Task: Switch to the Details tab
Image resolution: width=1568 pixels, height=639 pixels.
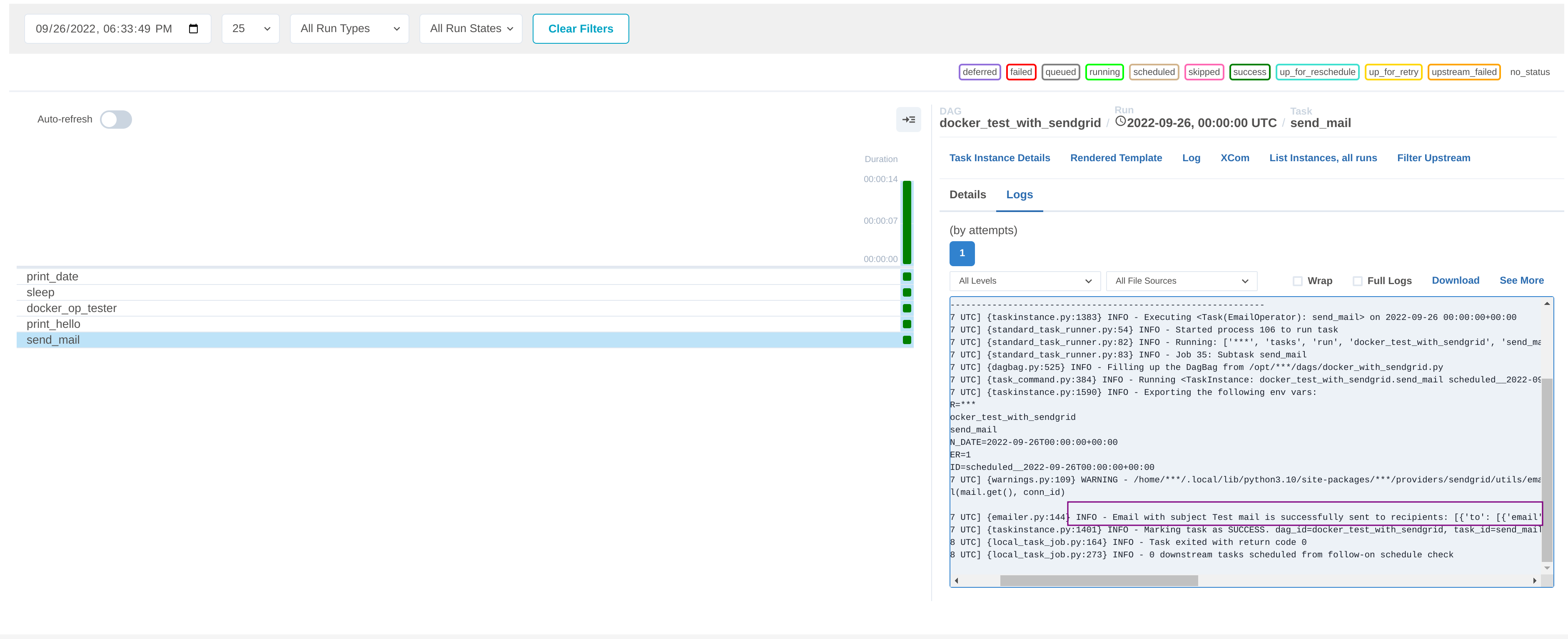Action: pos(967,195)
